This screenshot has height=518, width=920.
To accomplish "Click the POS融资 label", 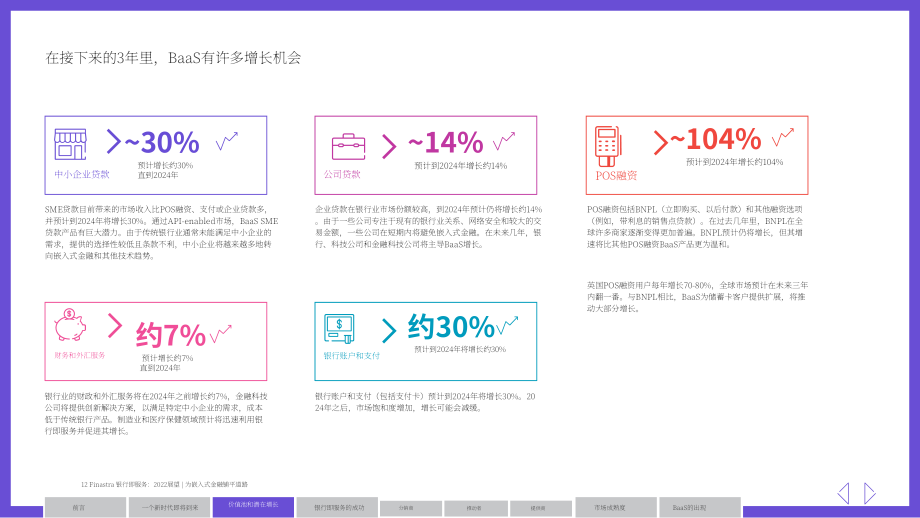I will pos(616,175).
